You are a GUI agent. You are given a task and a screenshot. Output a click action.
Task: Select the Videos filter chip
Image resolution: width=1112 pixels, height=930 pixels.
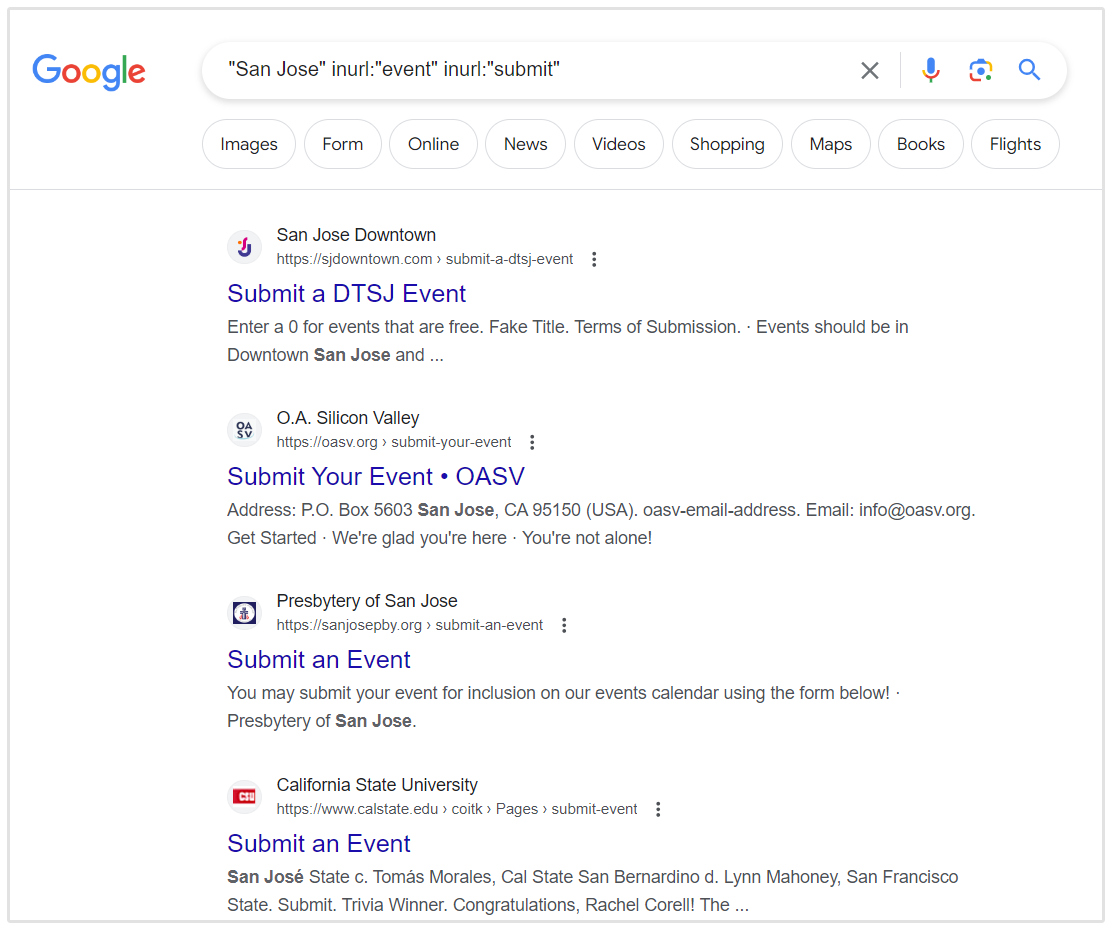coord(618,144)
